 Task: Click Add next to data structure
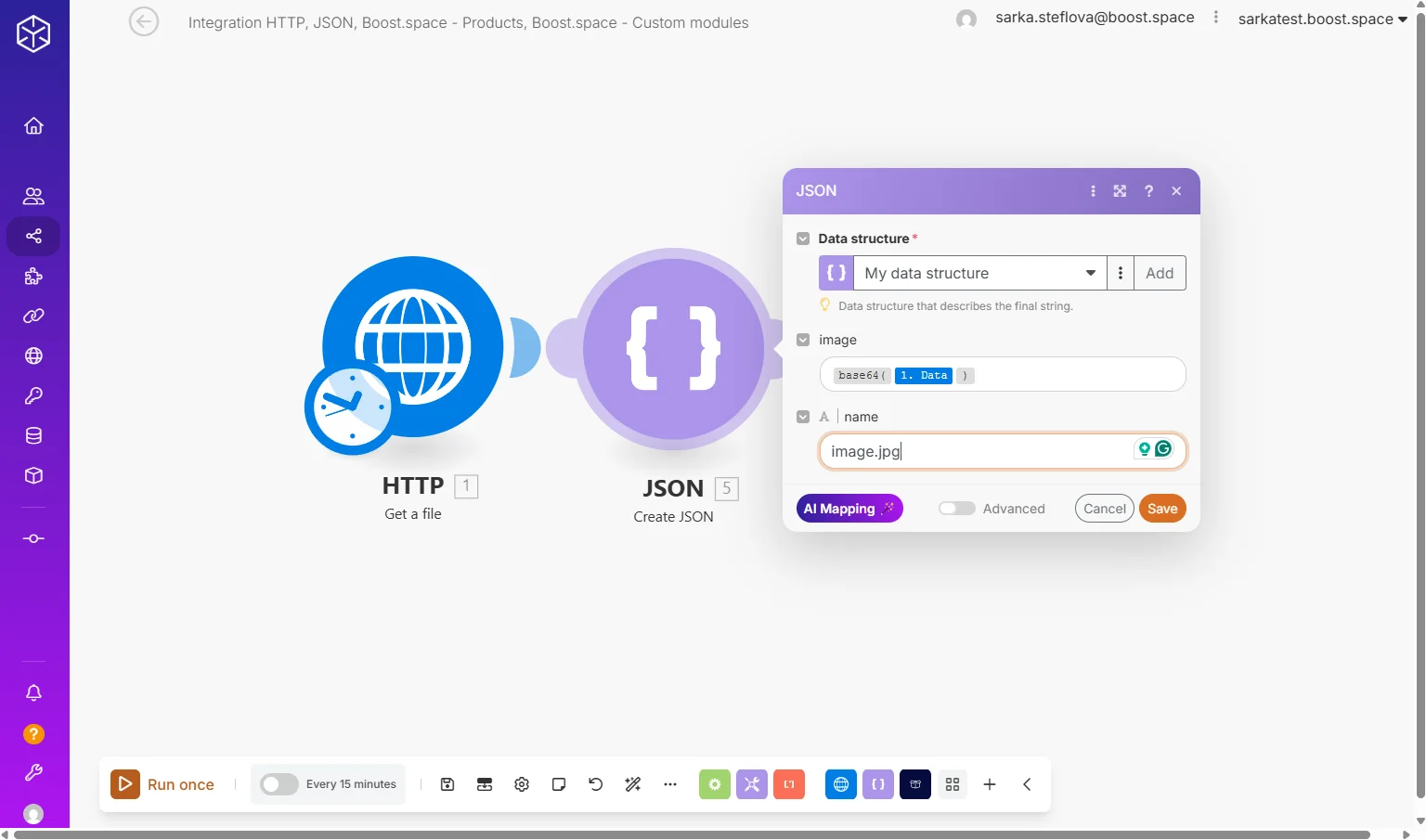1160,273
